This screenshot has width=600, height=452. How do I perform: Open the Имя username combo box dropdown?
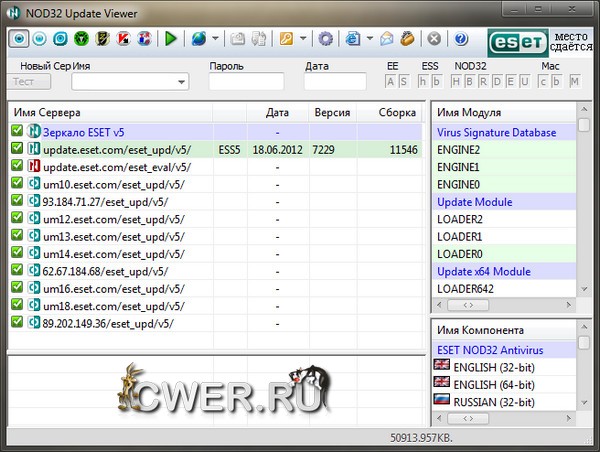tap(181, 82)
